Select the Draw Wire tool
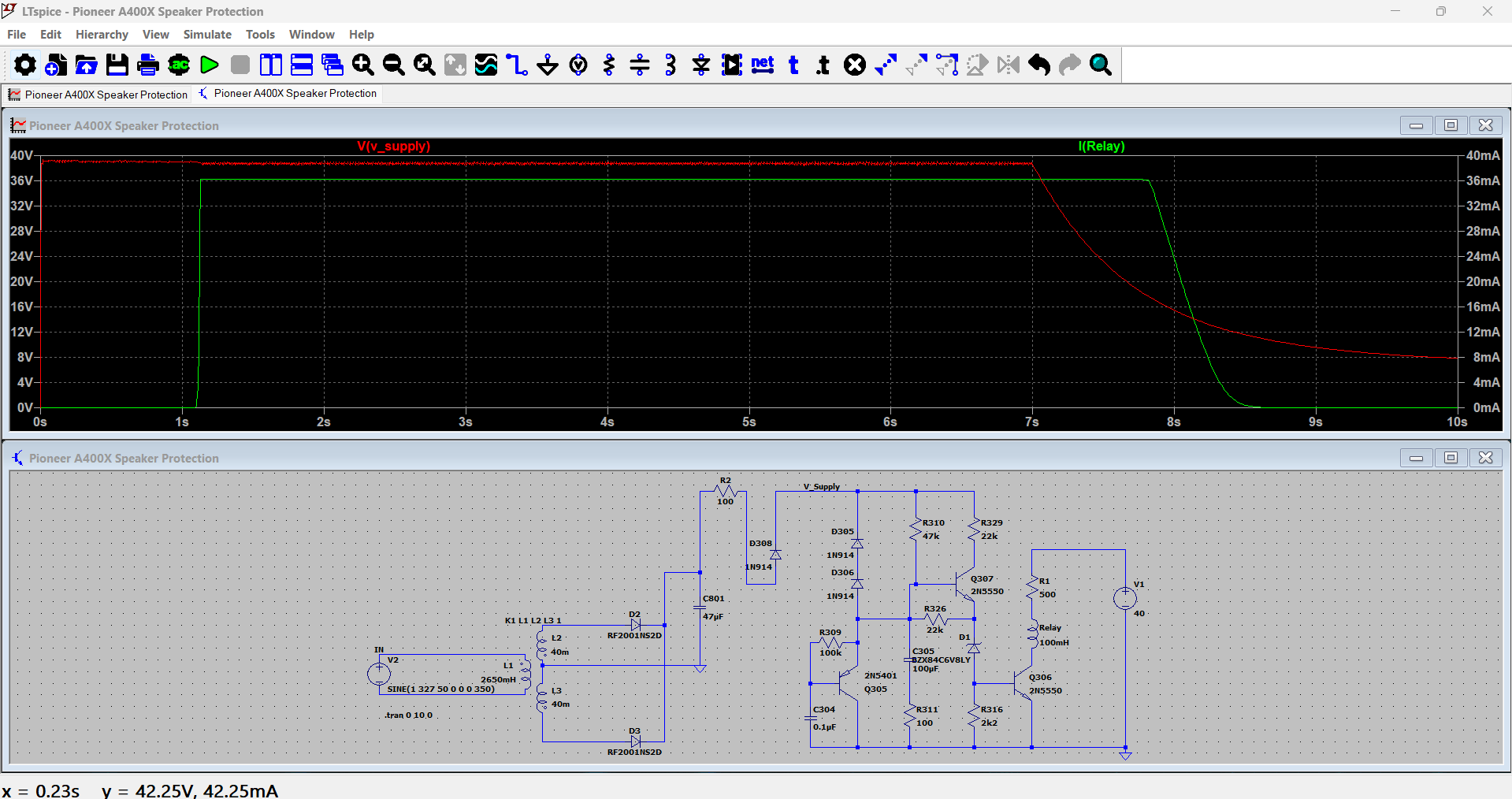The image size is (1512, 799). (x=517, y=65)
